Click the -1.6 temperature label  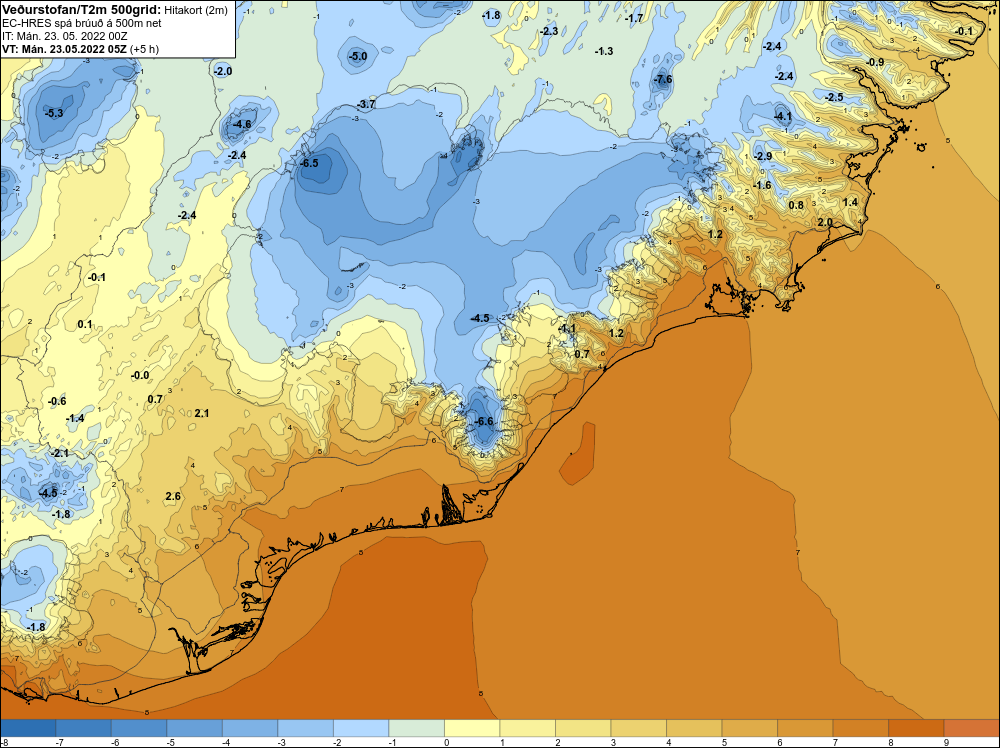[x=762, y=186]
